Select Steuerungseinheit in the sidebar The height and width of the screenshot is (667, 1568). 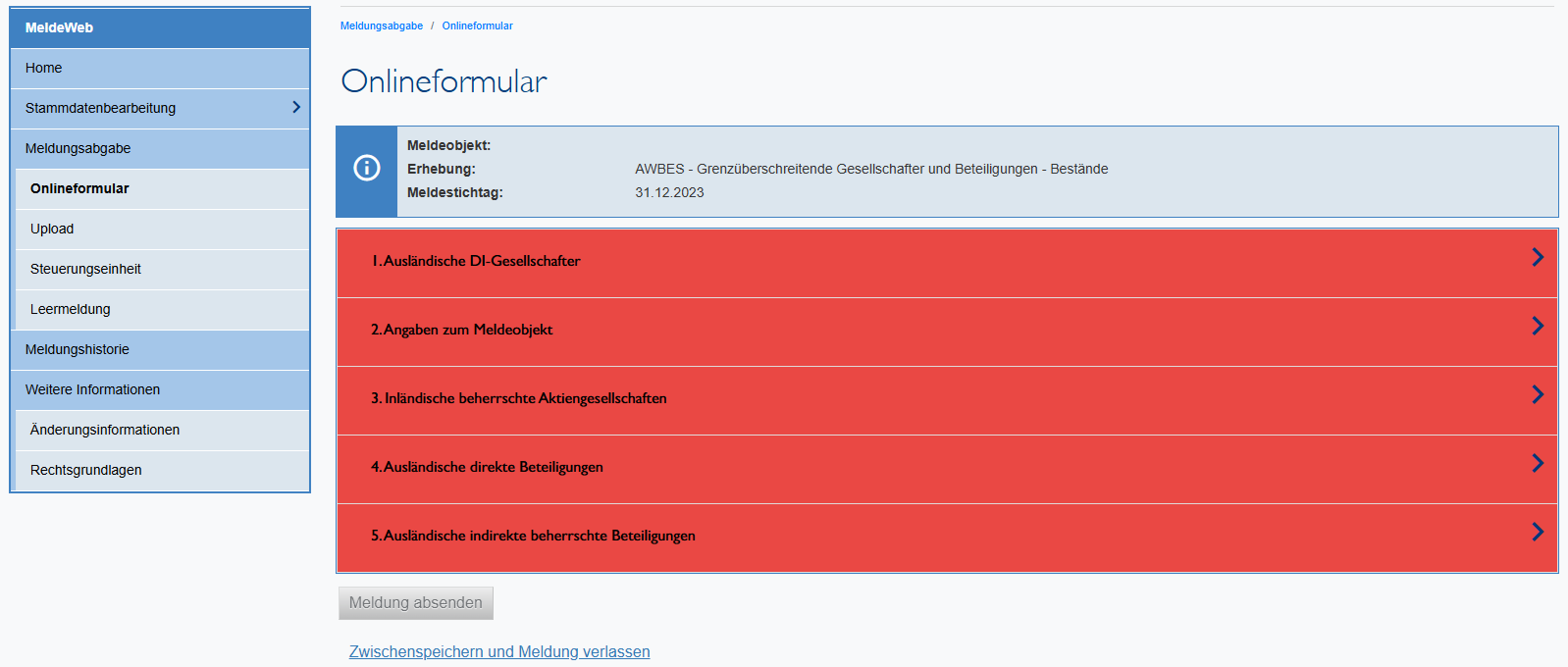click(x=85, y=269)
